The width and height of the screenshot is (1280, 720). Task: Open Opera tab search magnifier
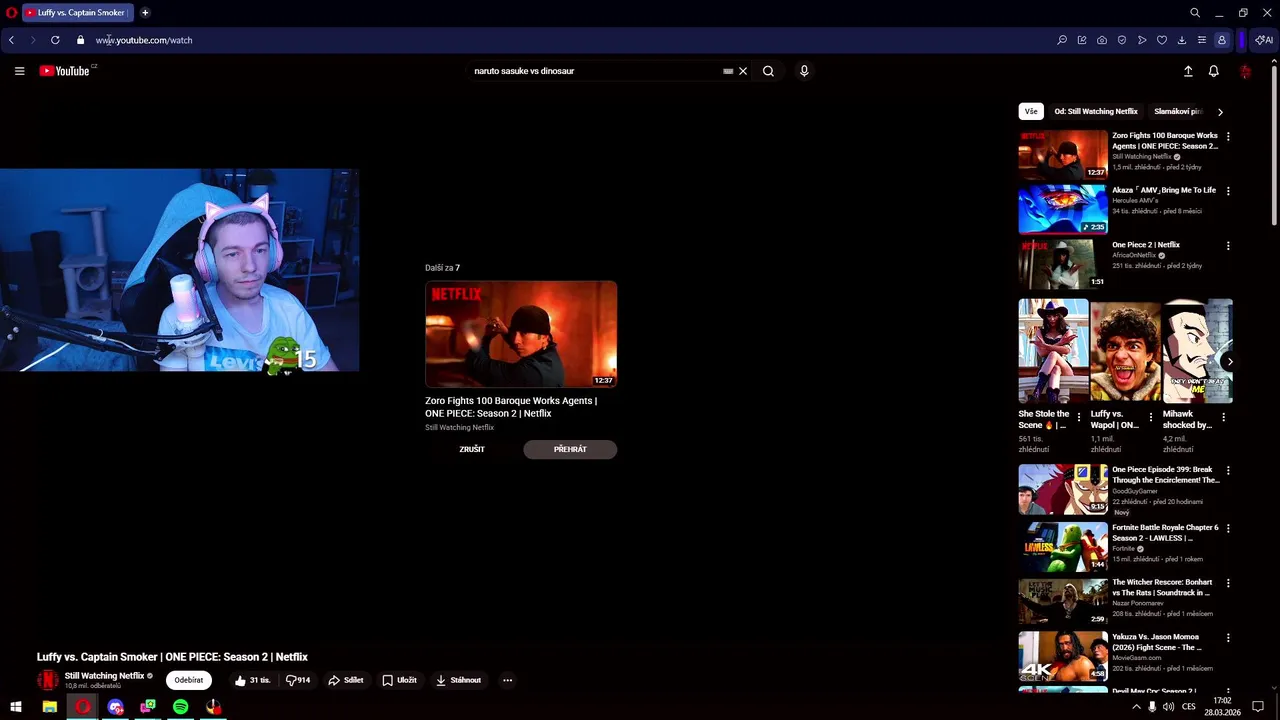1195,13
